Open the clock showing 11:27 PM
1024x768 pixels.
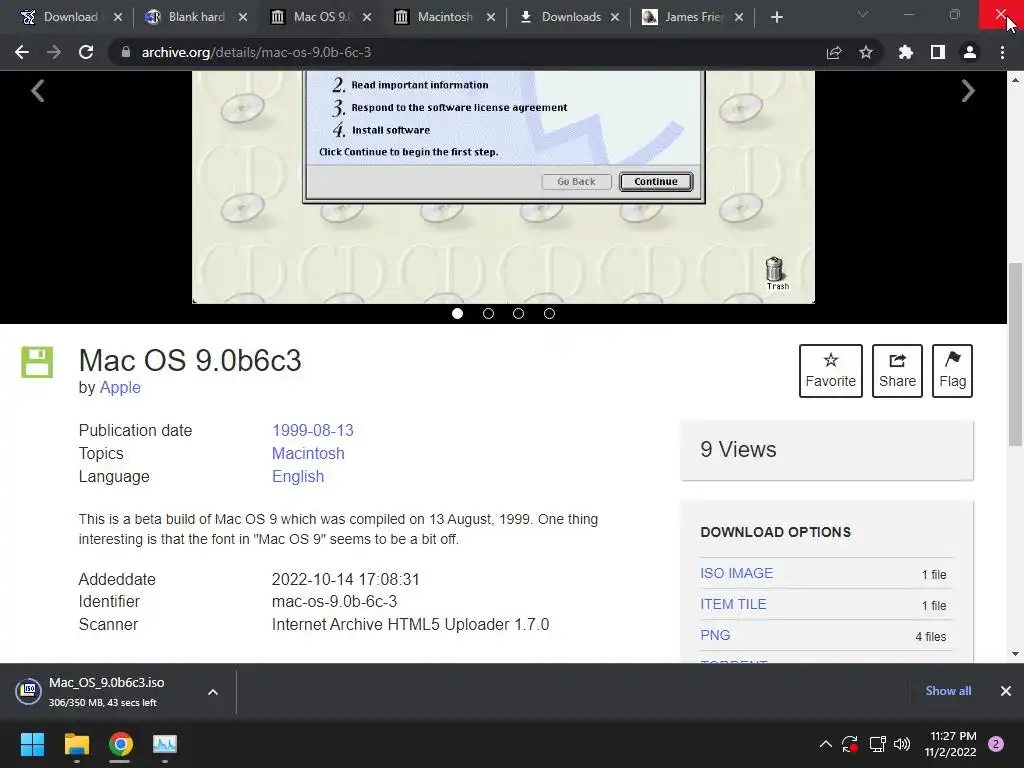tap(950, 744)
